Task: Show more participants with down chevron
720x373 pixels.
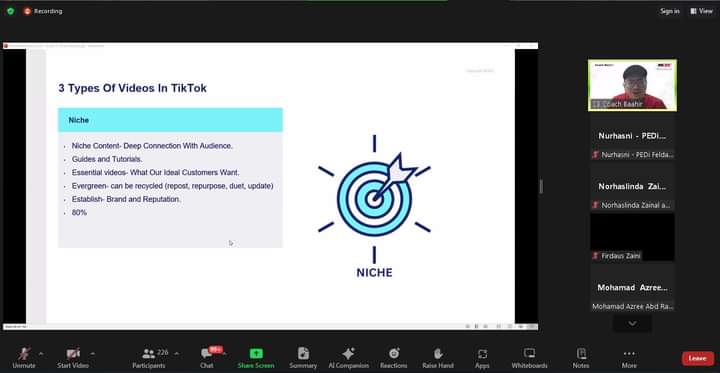Action: 632,323
